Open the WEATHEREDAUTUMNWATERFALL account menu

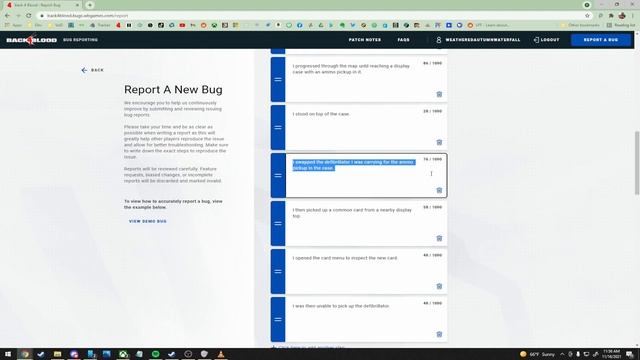pyautogui.click(x=483, y=40)
